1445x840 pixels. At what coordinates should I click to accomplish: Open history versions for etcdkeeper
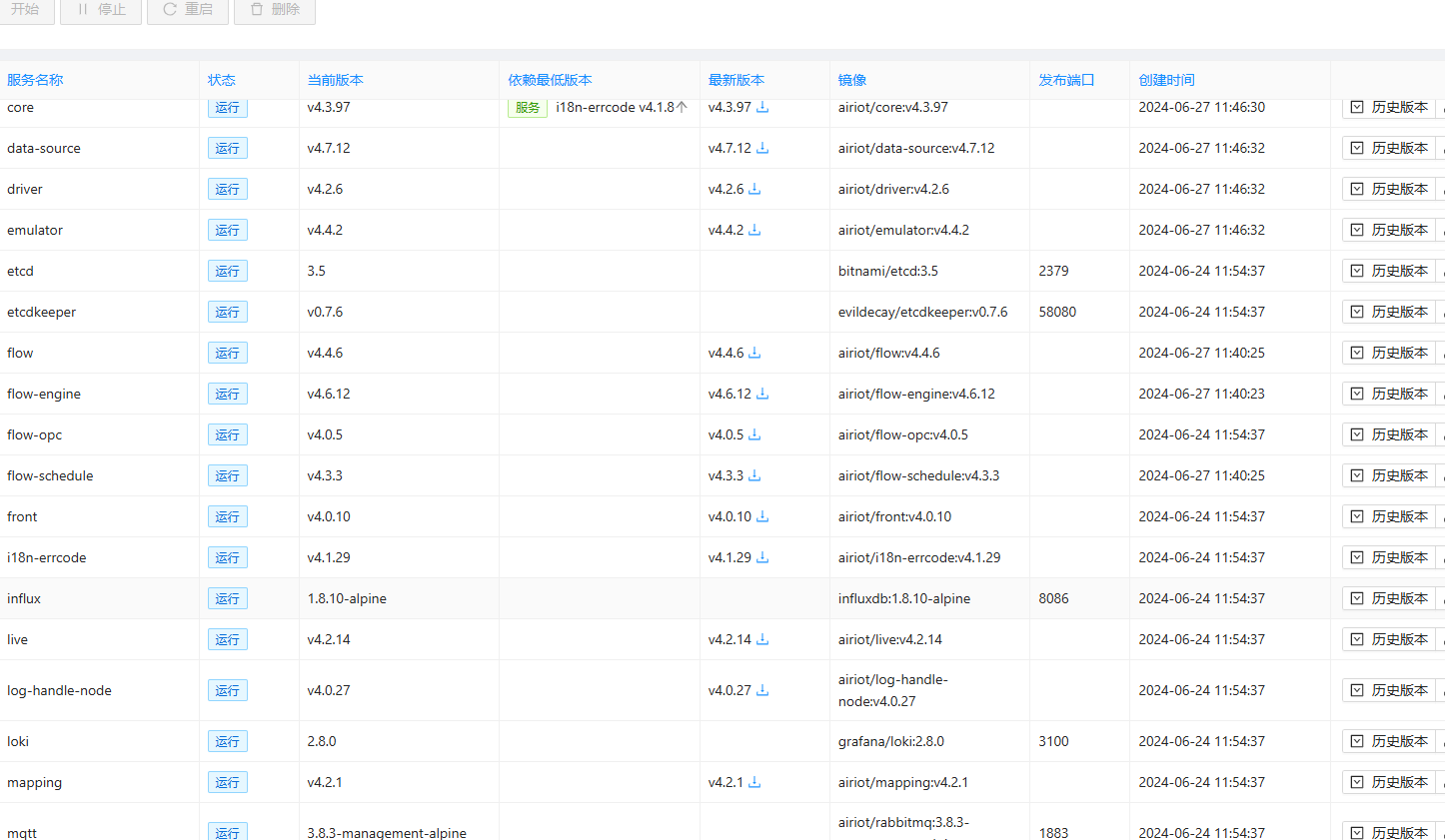[1389, 312]
